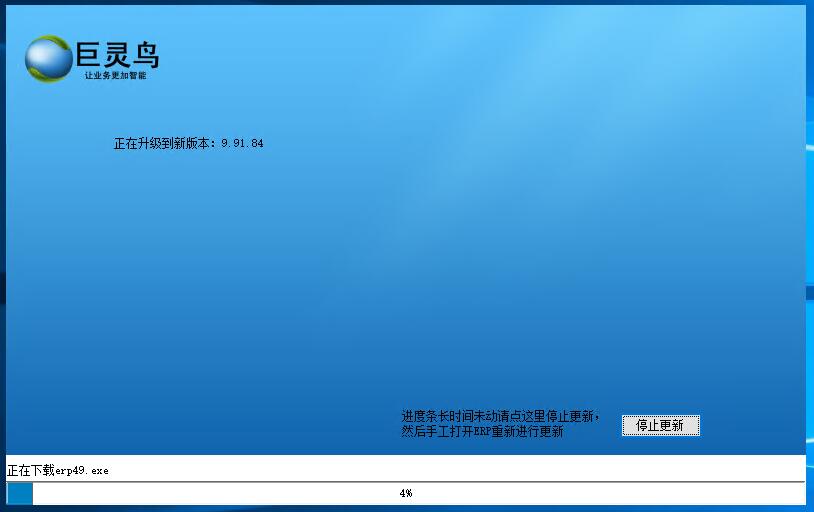Click the empty right end of the progress bar

(760, 493)
